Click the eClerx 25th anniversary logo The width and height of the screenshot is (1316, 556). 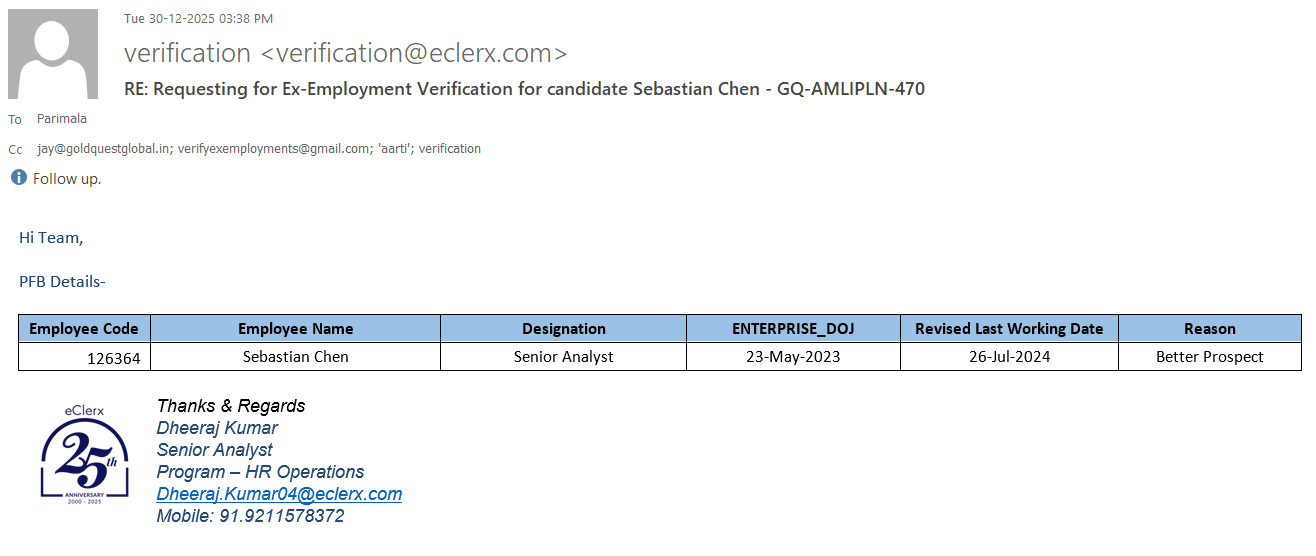coord(84,455)
